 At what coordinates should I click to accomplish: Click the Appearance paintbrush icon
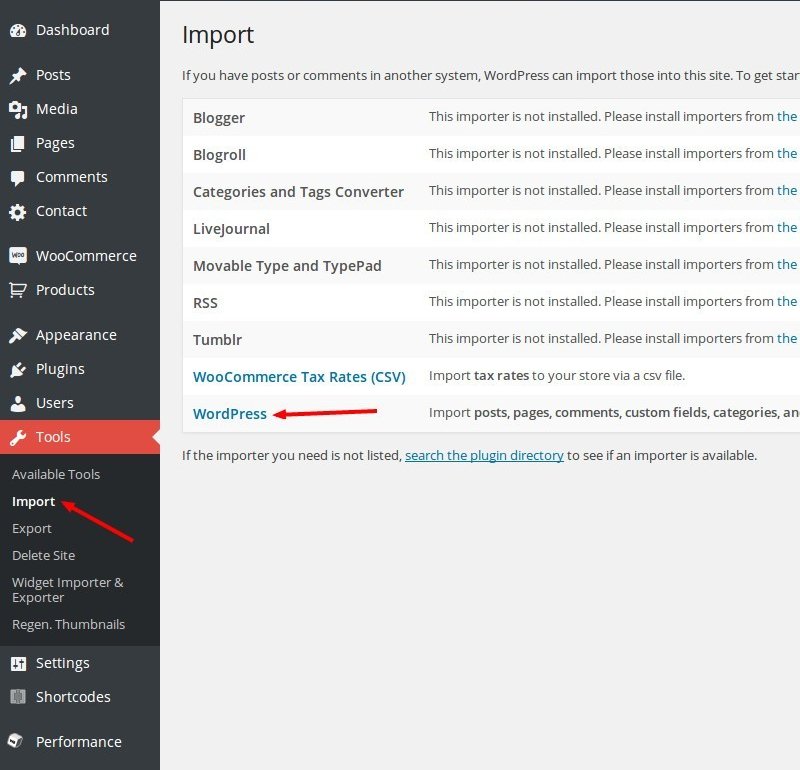click(18, 335)
